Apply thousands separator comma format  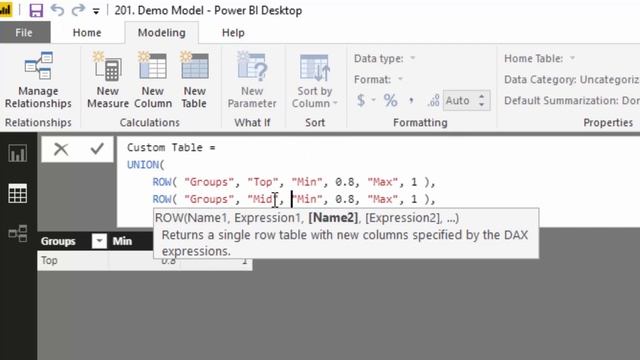click(x=411, y=100)
